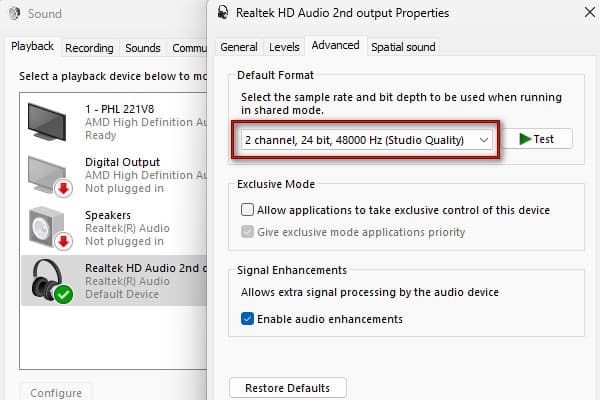Enable exclusive control of this device checkbox

[247, 210]
